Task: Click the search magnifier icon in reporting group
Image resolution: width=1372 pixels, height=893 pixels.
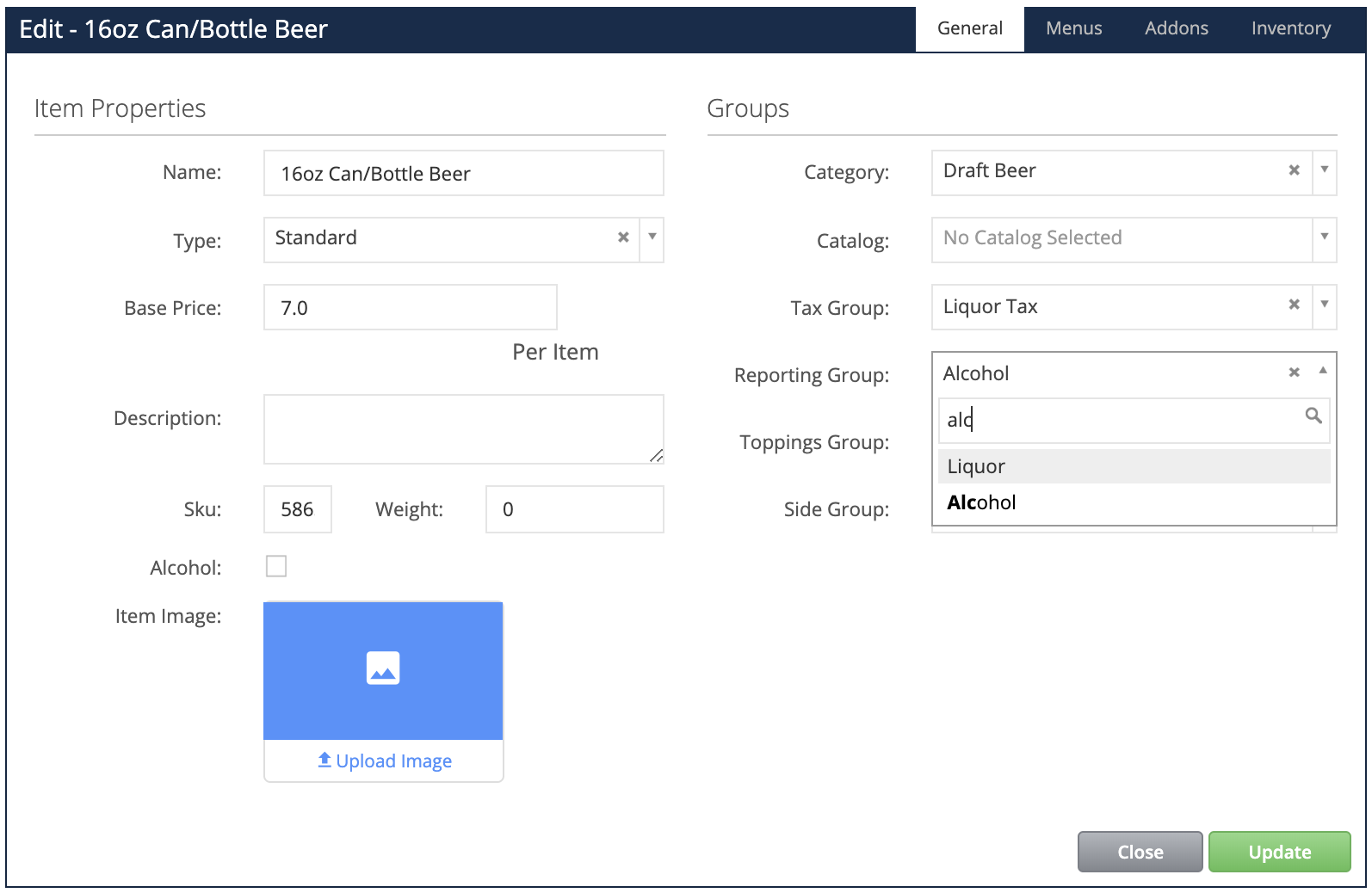Action: (1313, 416)
